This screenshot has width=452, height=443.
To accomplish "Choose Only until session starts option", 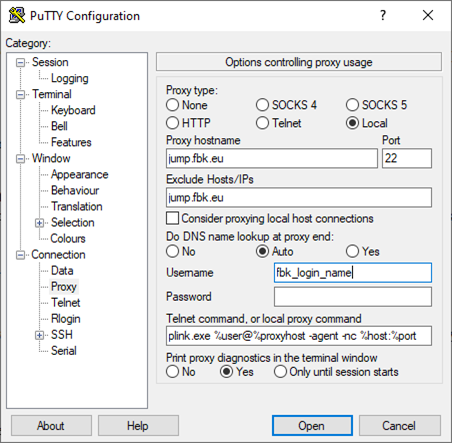I will pos(280,372).
